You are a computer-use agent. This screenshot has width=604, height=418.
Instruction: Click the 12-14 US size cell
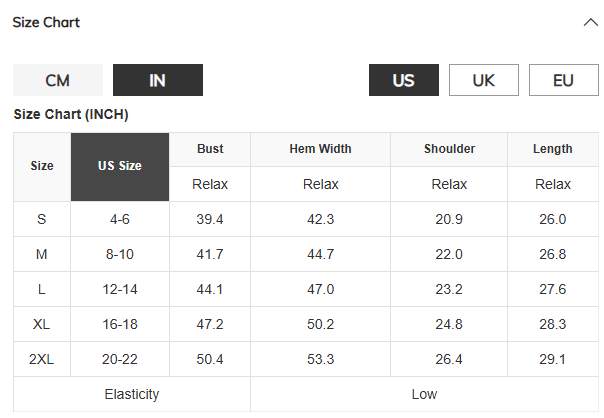[x=120, y=289]
